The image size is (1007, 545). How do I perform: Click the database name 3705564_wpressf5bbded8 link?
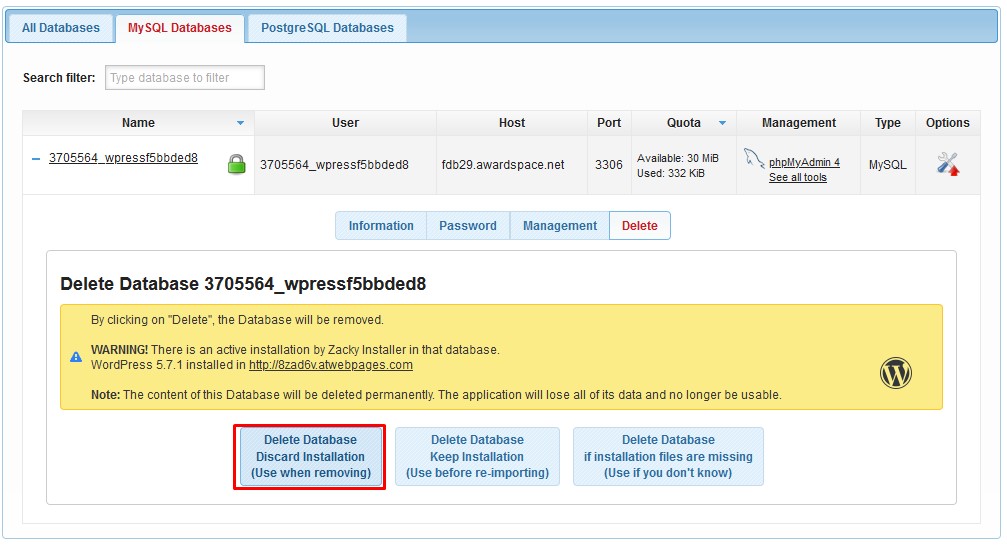tap(123, 158)
